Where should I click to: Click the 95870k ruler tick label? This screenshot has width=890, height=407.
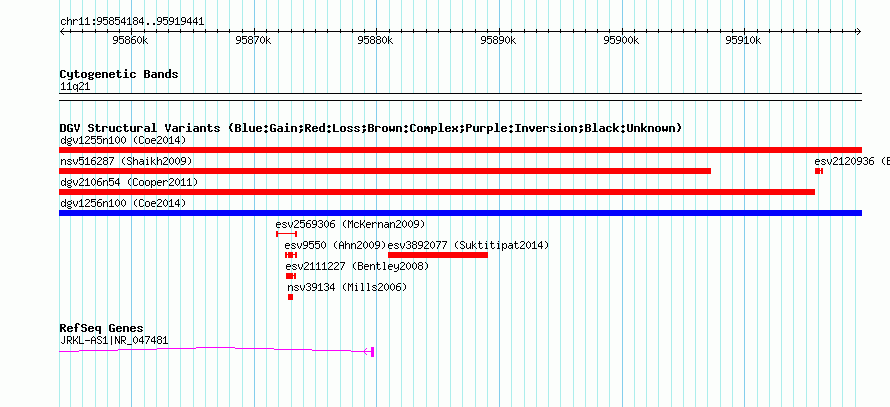click(253, 40)
